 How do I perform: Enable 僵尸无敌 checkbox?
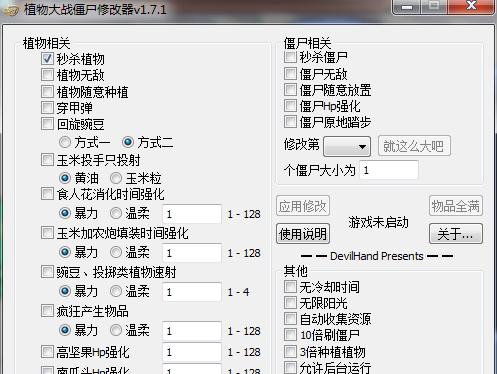click(290, 73)
